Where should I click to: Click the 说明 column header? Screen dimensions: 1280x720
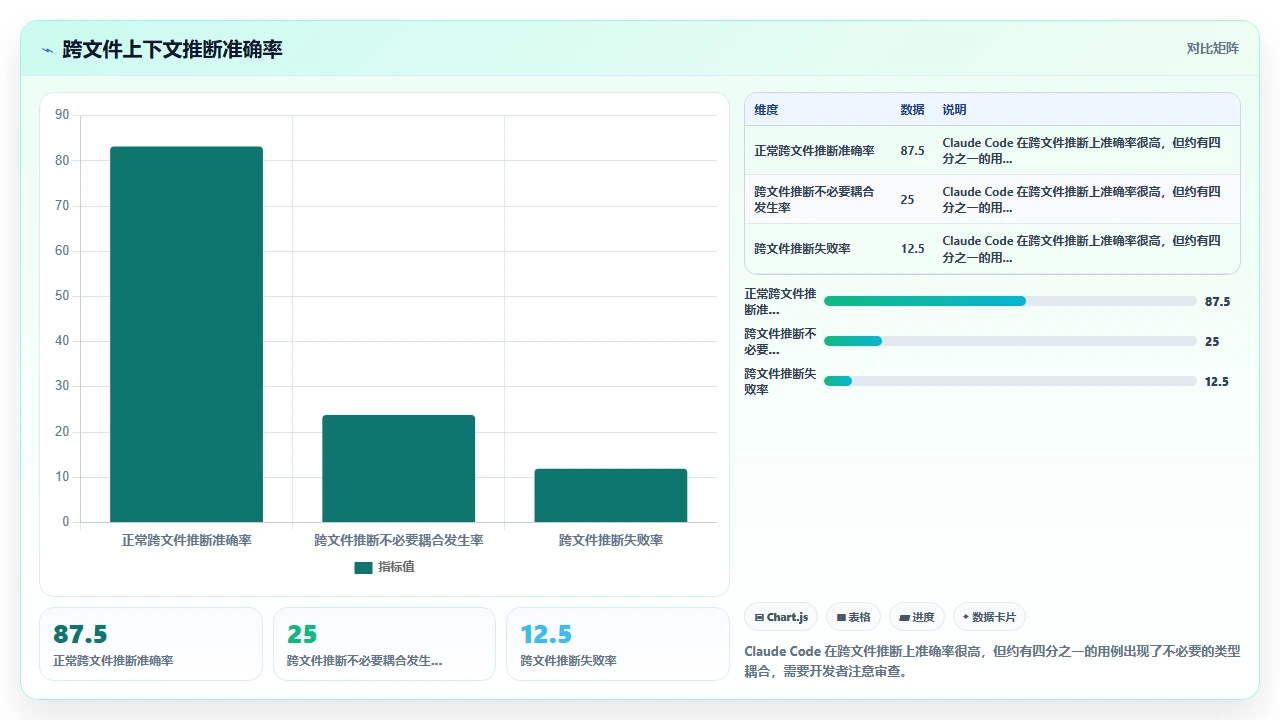954,110
